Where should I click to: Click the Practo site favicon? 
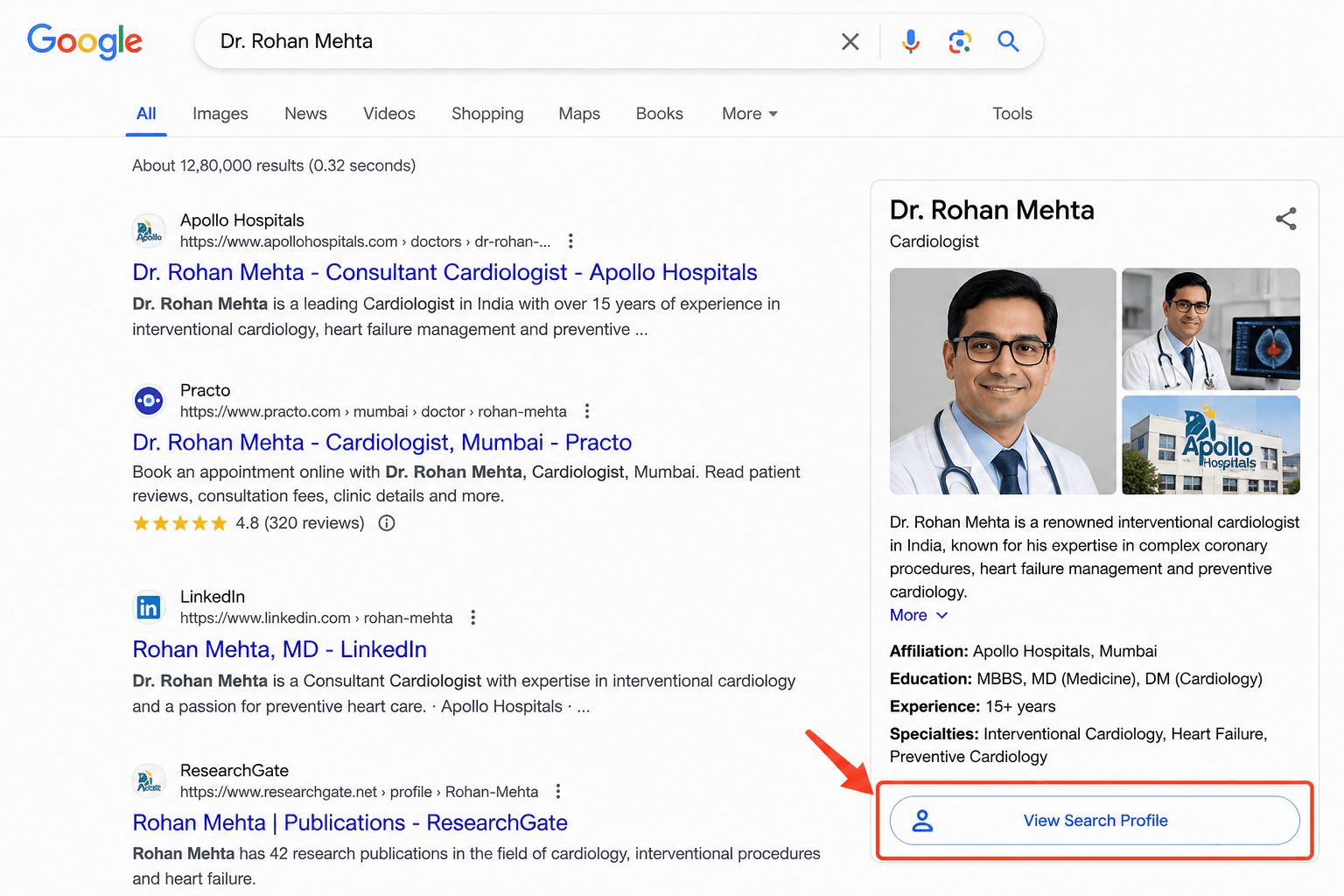pyautogui.click(x=149, y=401)
